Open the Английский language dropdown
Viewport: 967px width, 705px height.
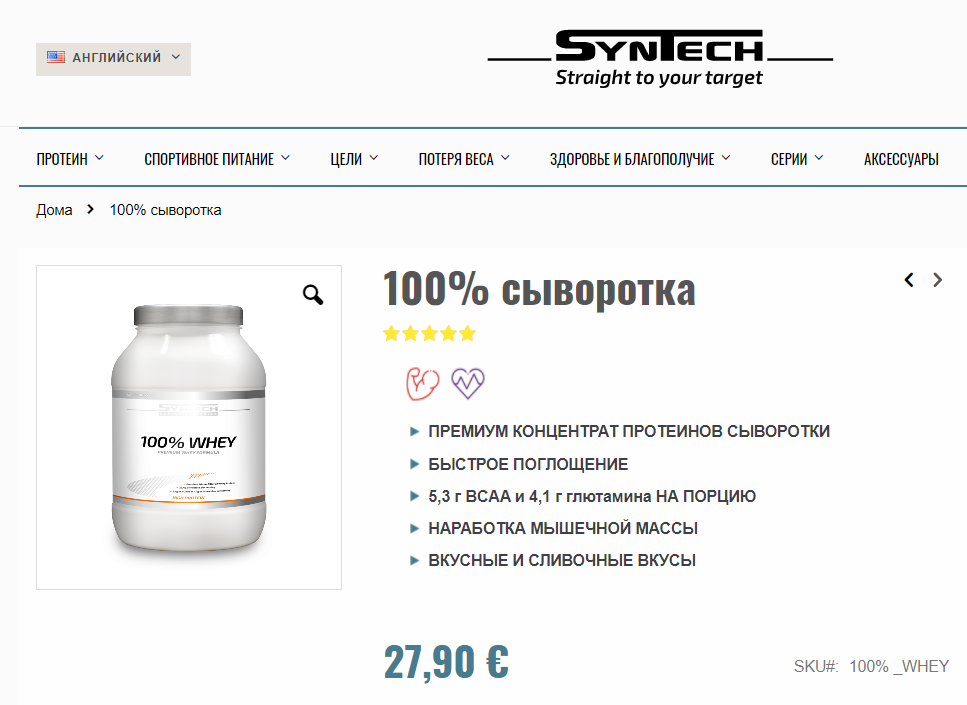coord(113,59)
